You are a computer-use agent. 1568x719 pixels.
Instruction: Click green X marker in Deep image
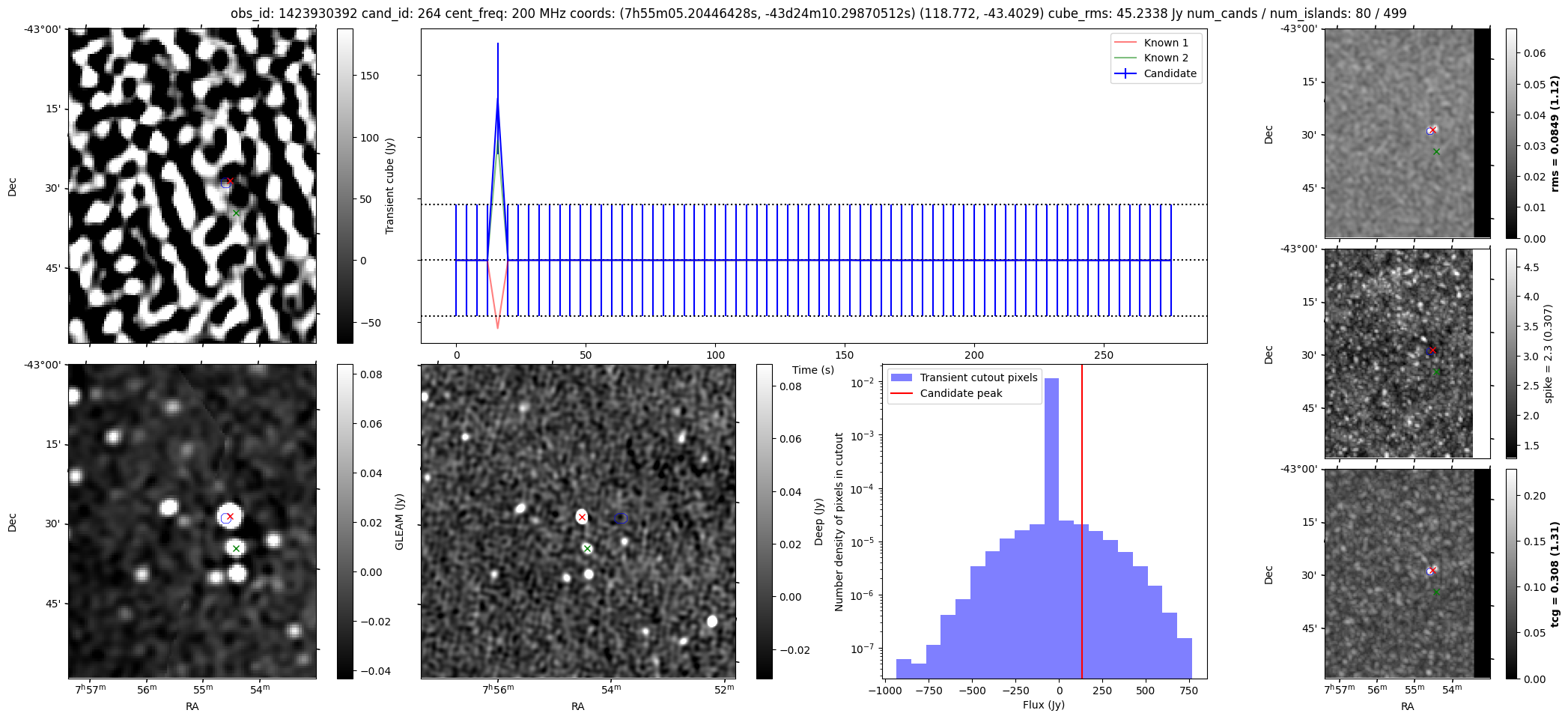(x=587, y=549)
